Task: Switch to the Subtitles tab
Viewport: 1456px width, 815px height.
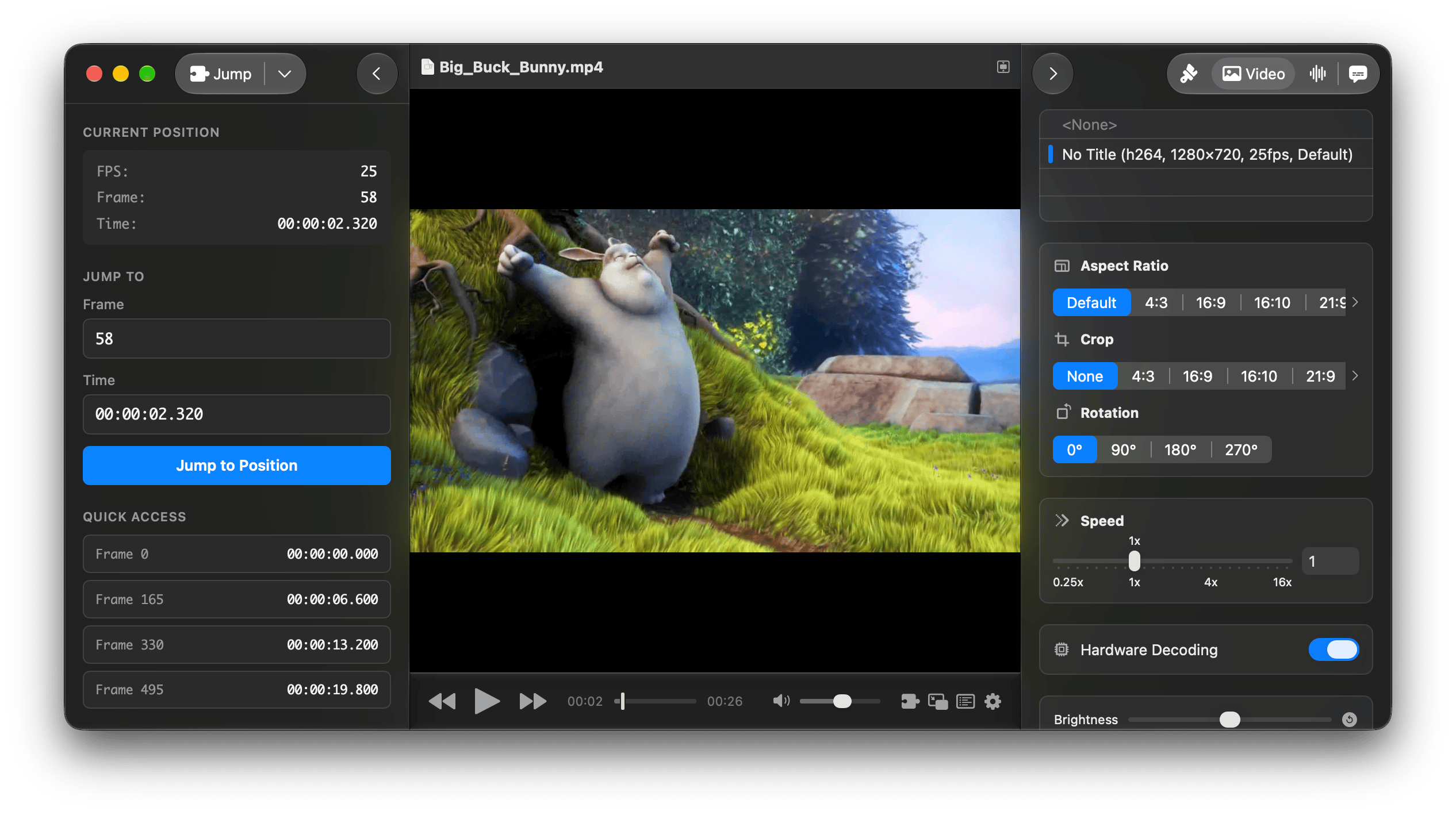Action: tap(1358, 74)
